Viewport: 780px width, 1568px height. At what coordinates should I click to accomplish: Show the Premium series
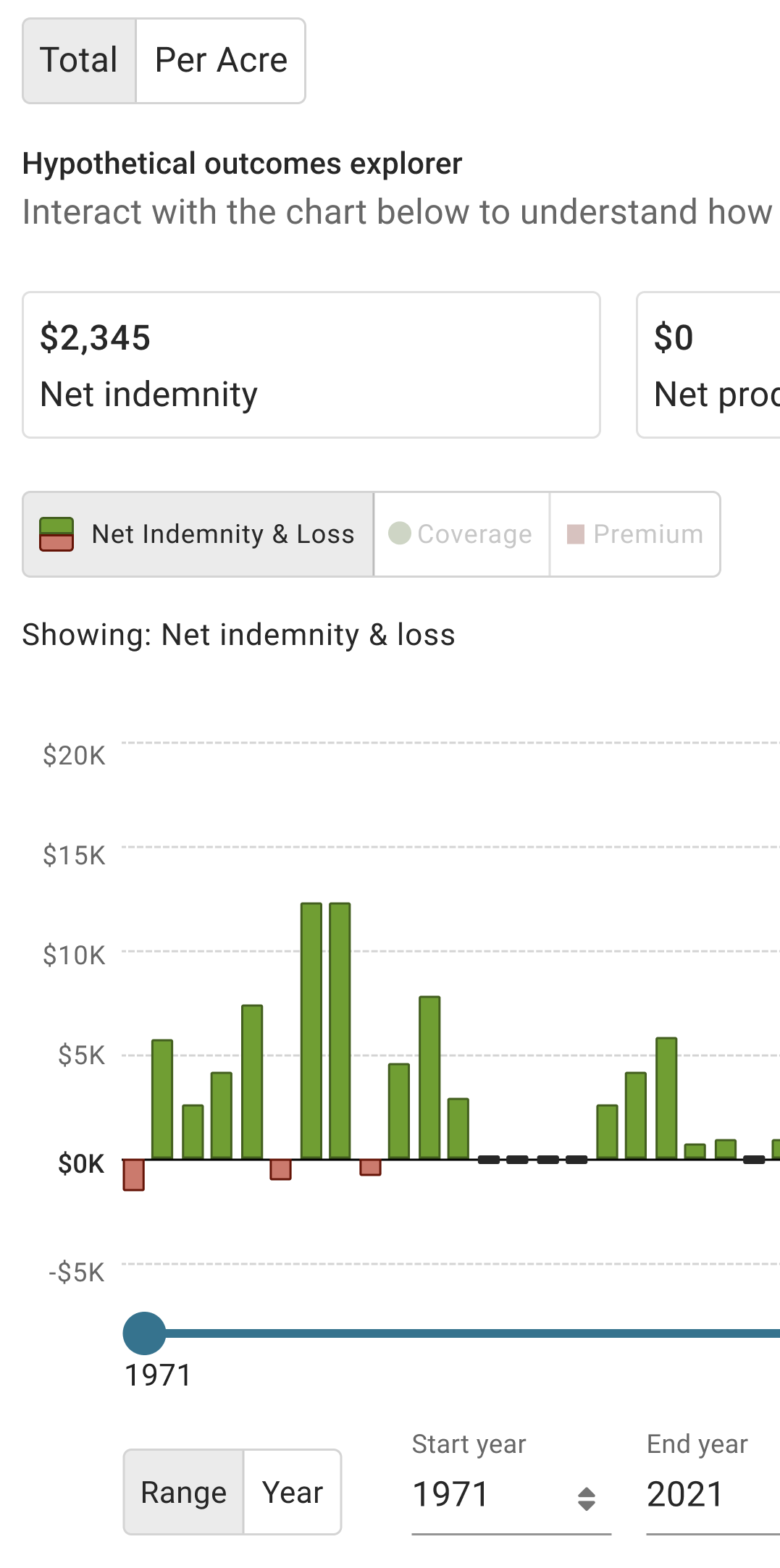tap(635, 534)
